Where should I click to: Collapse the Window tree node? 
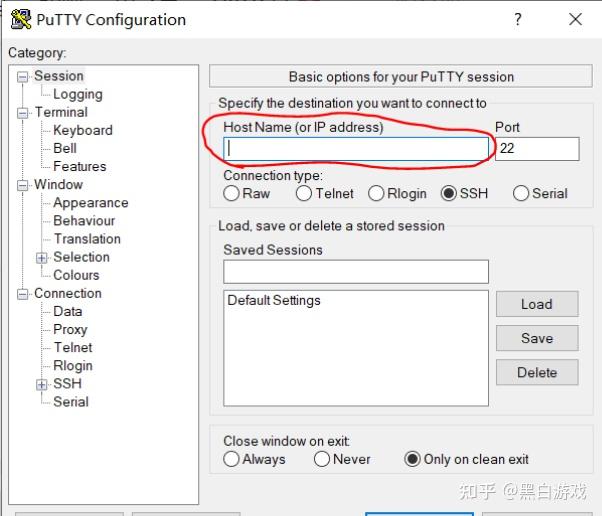(23, 185)
